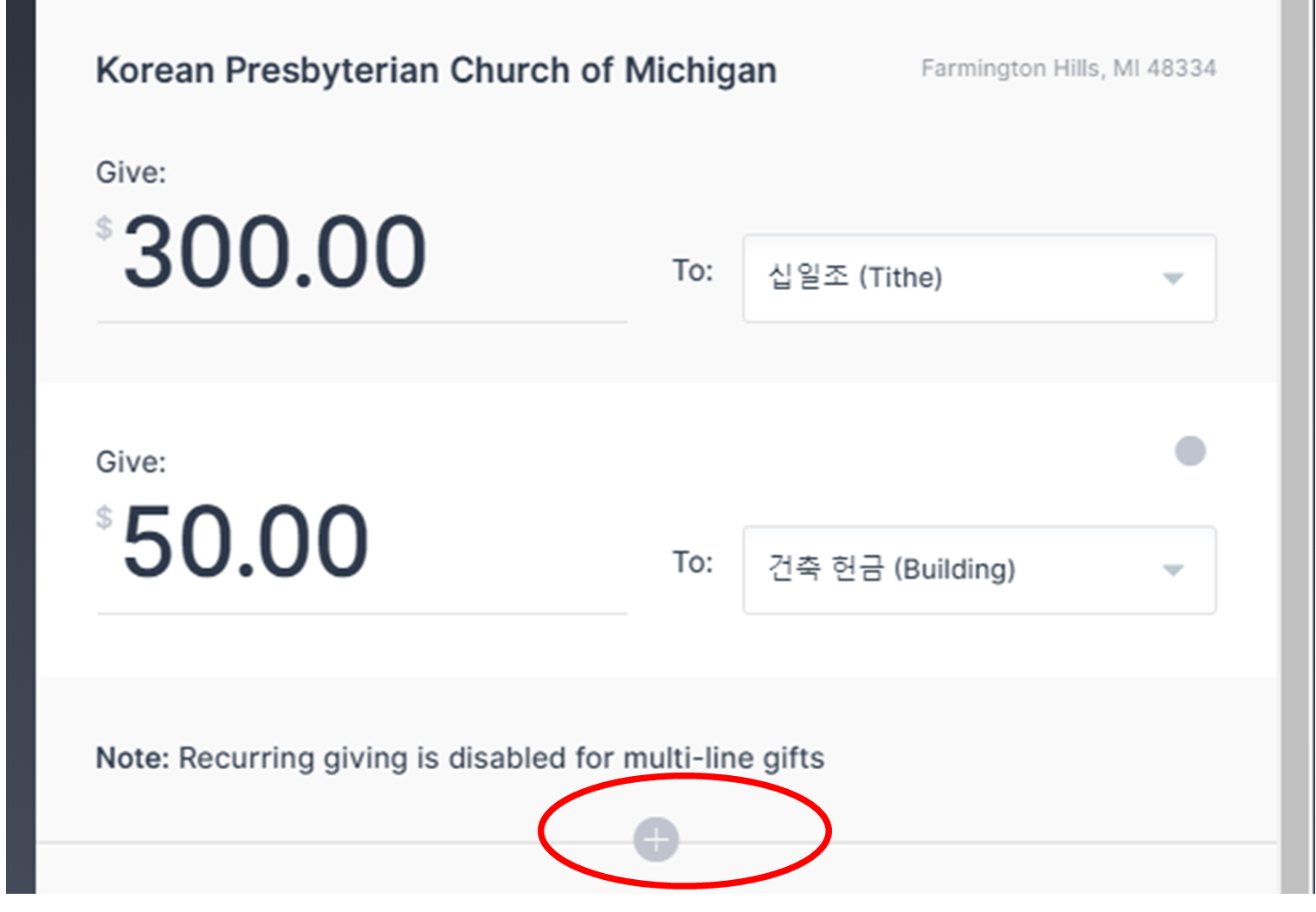Click the dark left sidebar strip
1316x912 pixels.
point(21,447)
